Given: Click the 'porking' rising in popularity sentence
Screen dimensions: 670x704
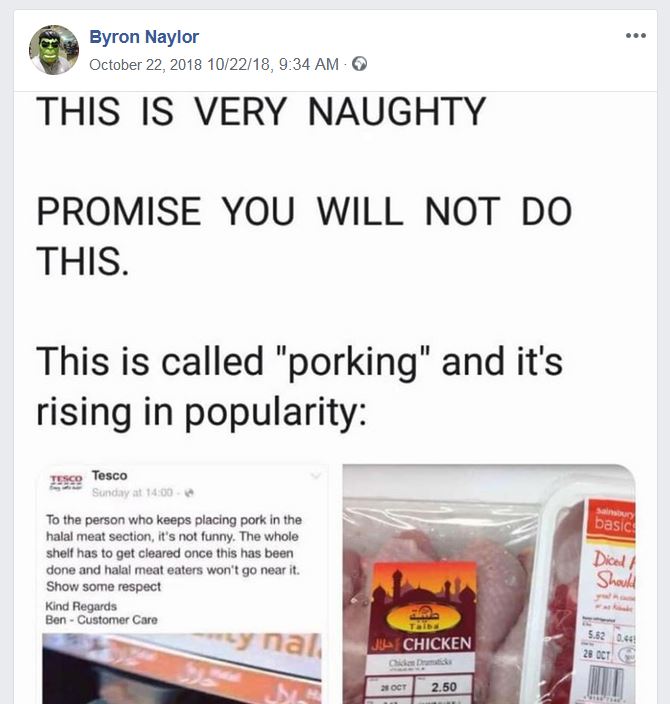Looking at the screenshot, I should click(x=299, y=386).
